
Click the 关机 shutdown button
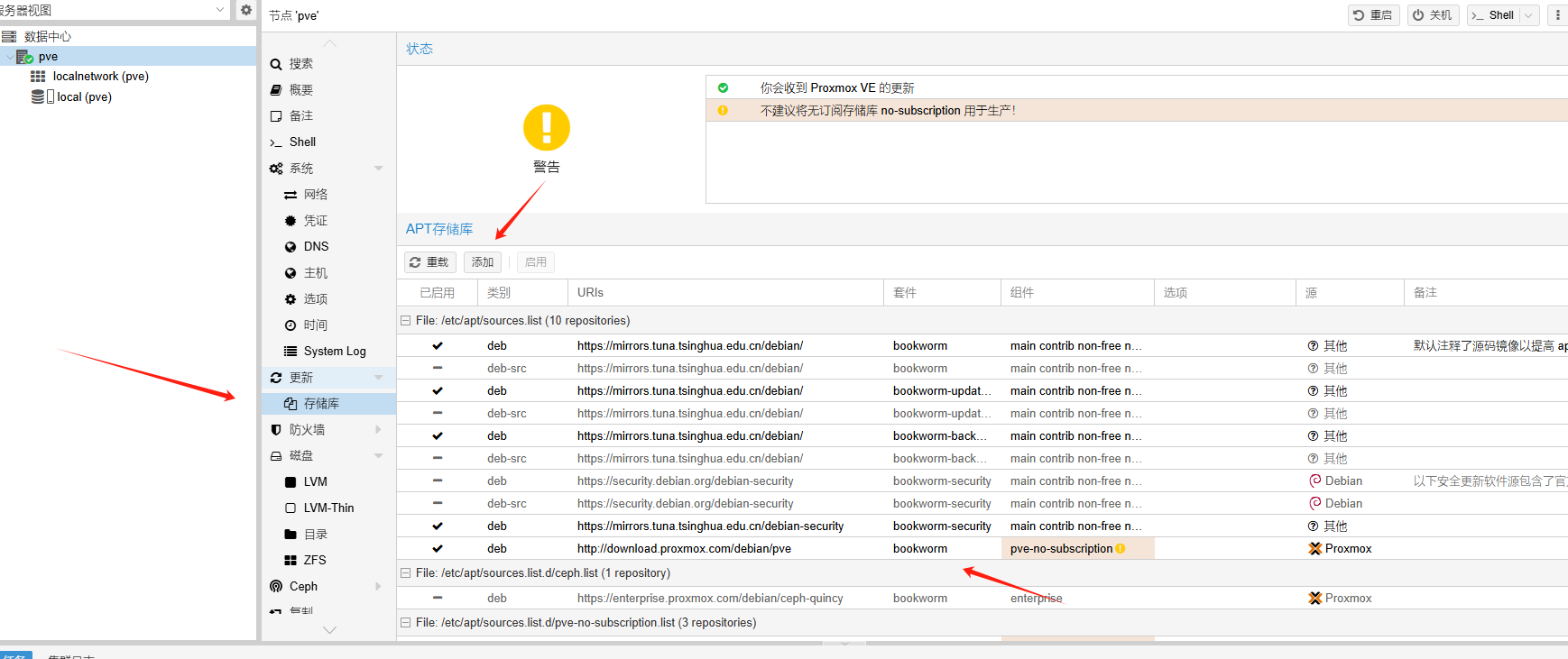(1433, 15)
